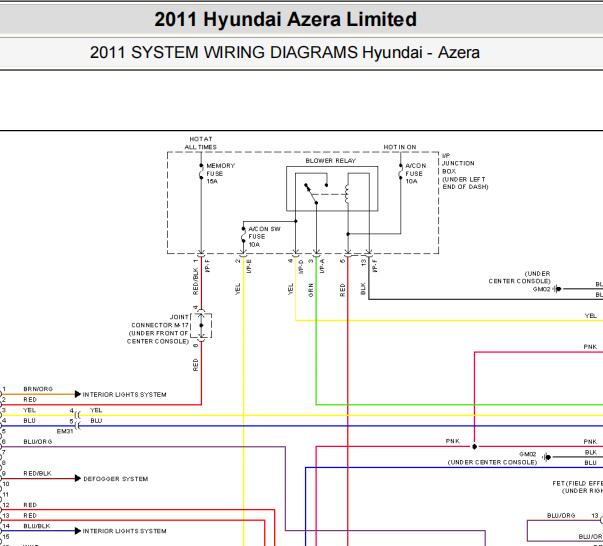Click the lower '(UNDER CENTER CONSOLE)' ground note
The width and height of the screenshot is (603, 546).
[492, 462]
